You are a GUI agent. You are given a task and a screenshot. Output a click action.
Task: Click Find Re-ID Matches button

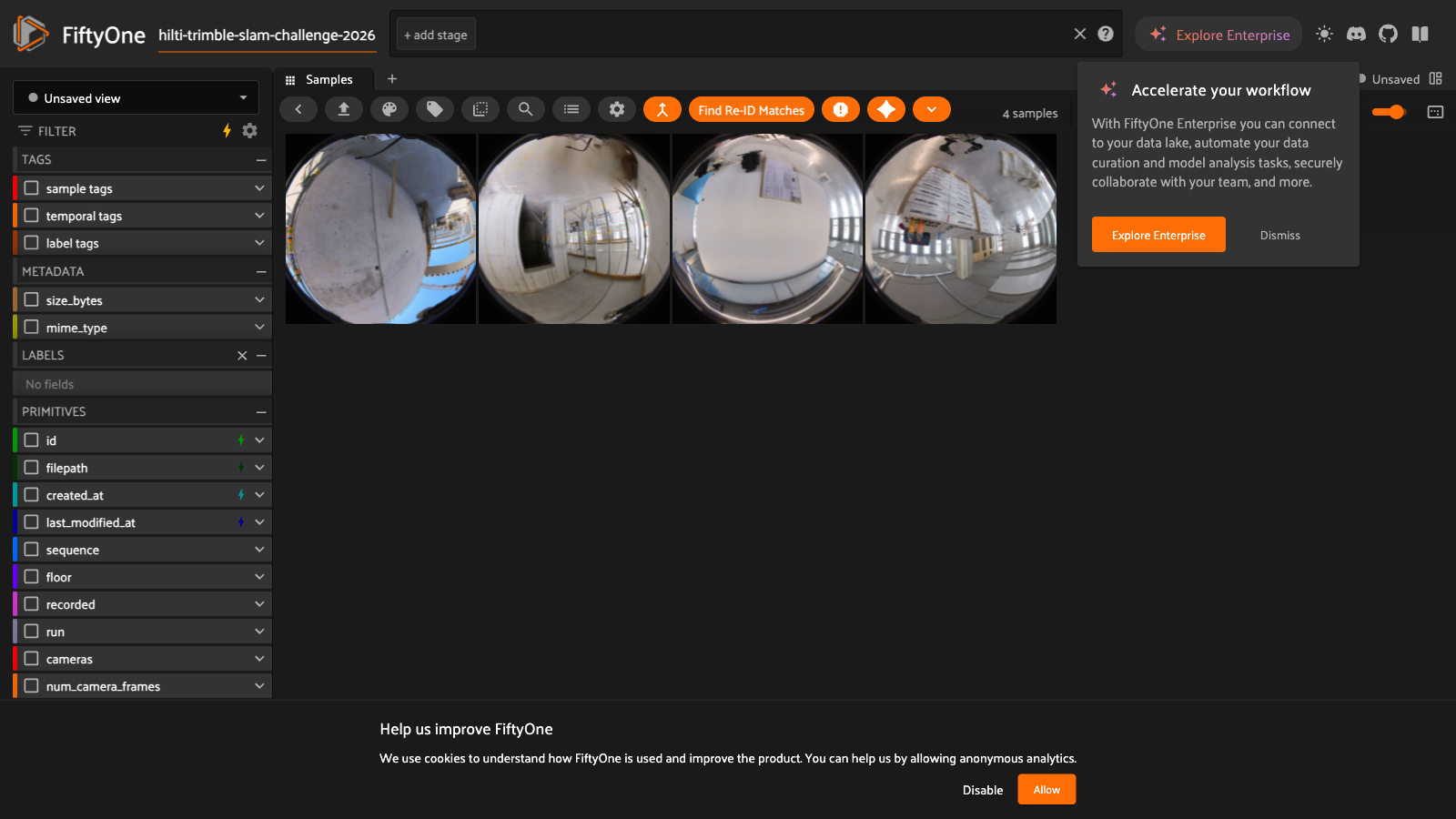click(x=752, y=109)
